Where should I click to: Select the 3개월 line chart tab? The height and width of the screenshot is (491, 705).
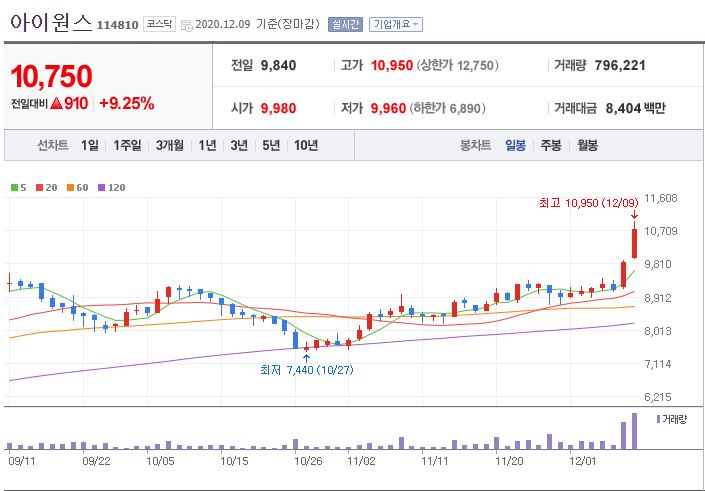(170, 145)
